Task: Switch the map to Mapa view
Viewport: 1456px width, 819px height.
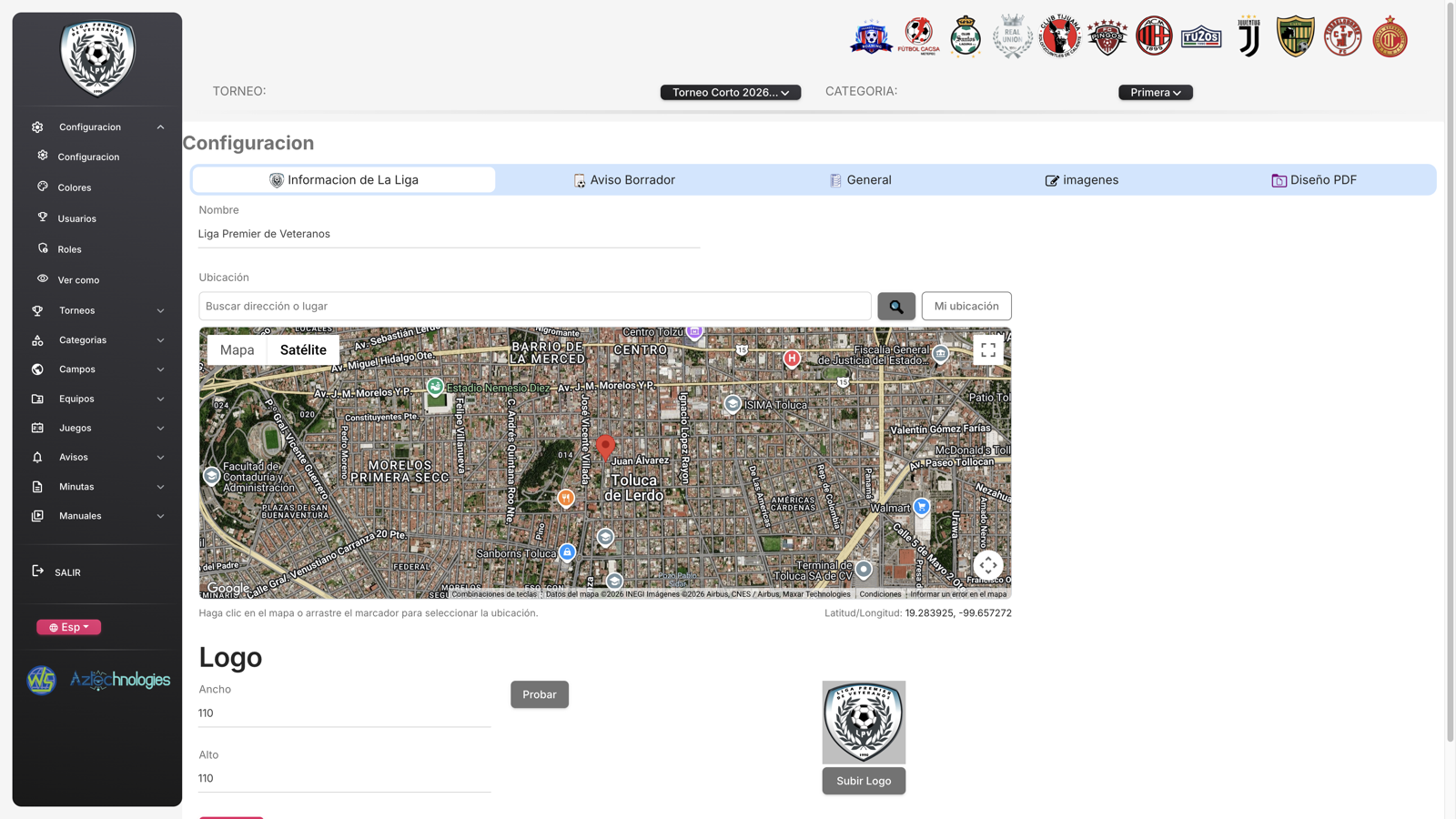Action: [x=237, y=350]
